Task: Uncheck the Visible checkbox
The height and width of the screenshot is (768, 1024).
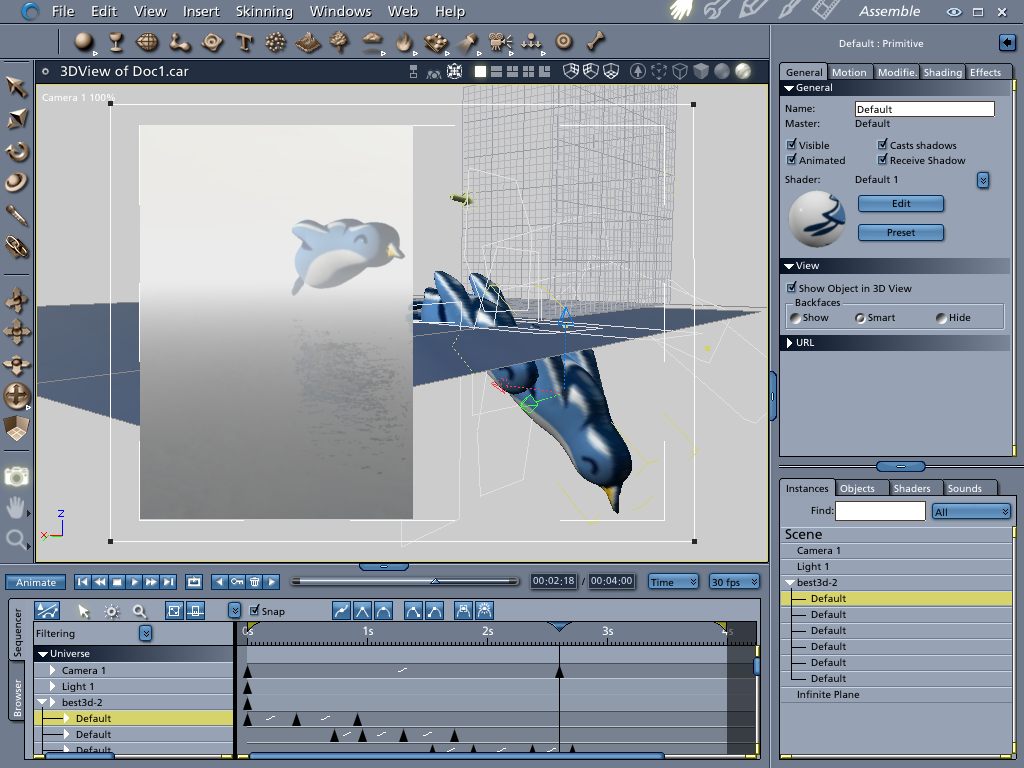Action: [x=792, y=145]
